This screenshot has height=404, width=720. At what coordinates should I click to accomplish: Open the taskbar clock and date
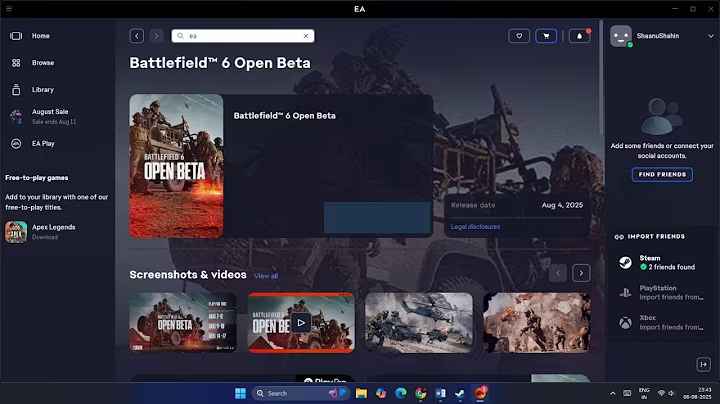tap(697, 393)
